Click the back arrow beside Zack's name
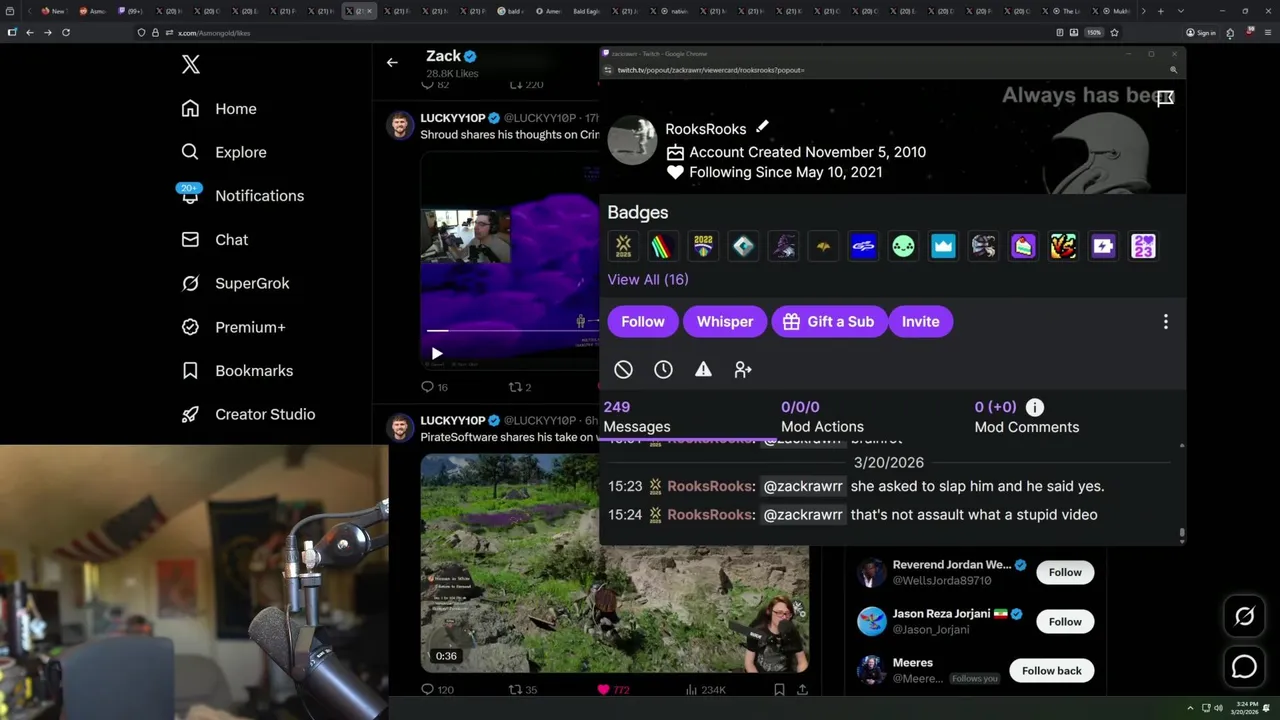The width and height of the screenshot is (1280, 720). pyautogui.click(x=392, y=62)
